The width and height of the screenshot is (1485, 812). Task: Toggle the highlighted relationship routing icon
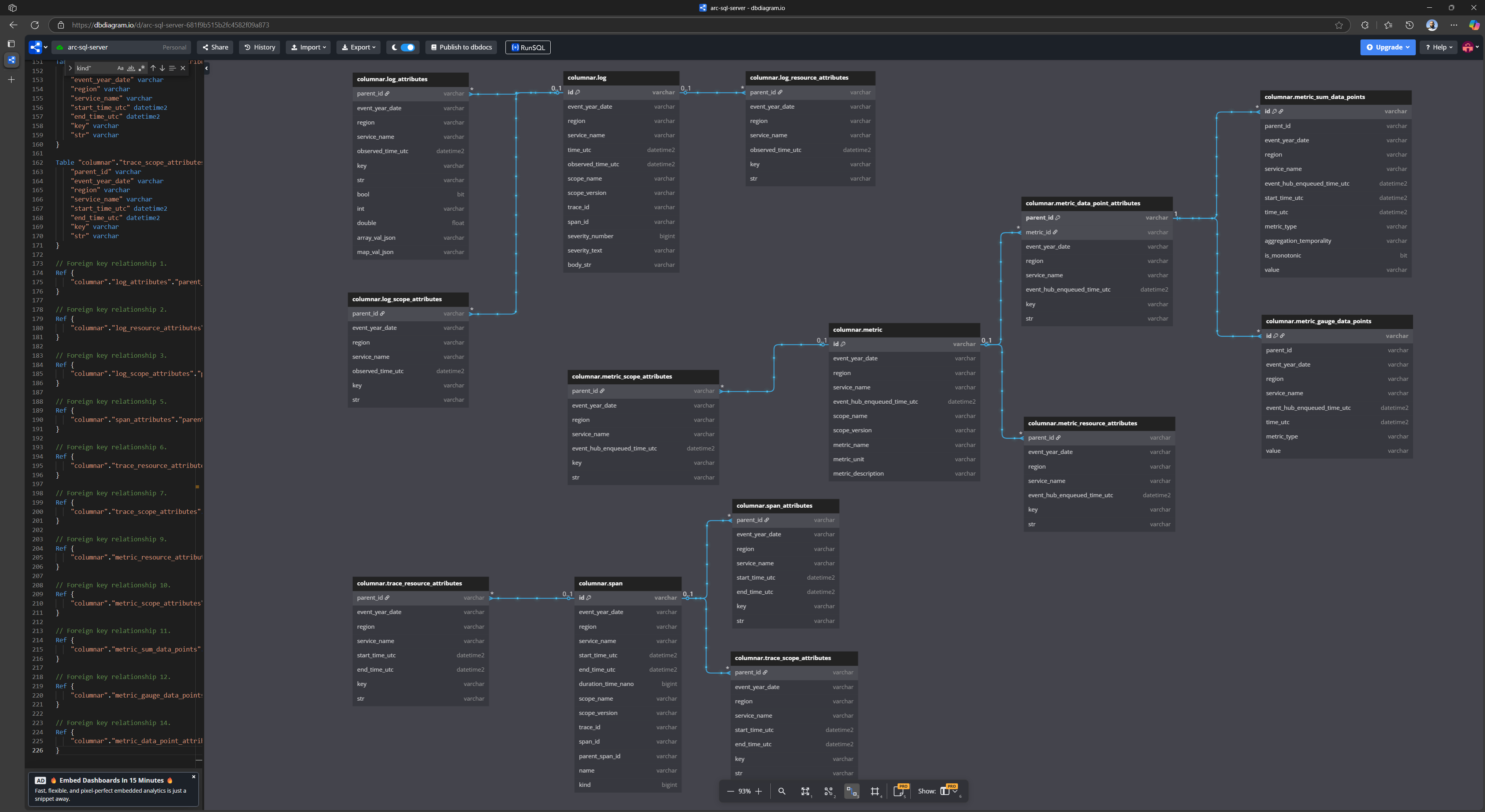[x=852, y=791]
